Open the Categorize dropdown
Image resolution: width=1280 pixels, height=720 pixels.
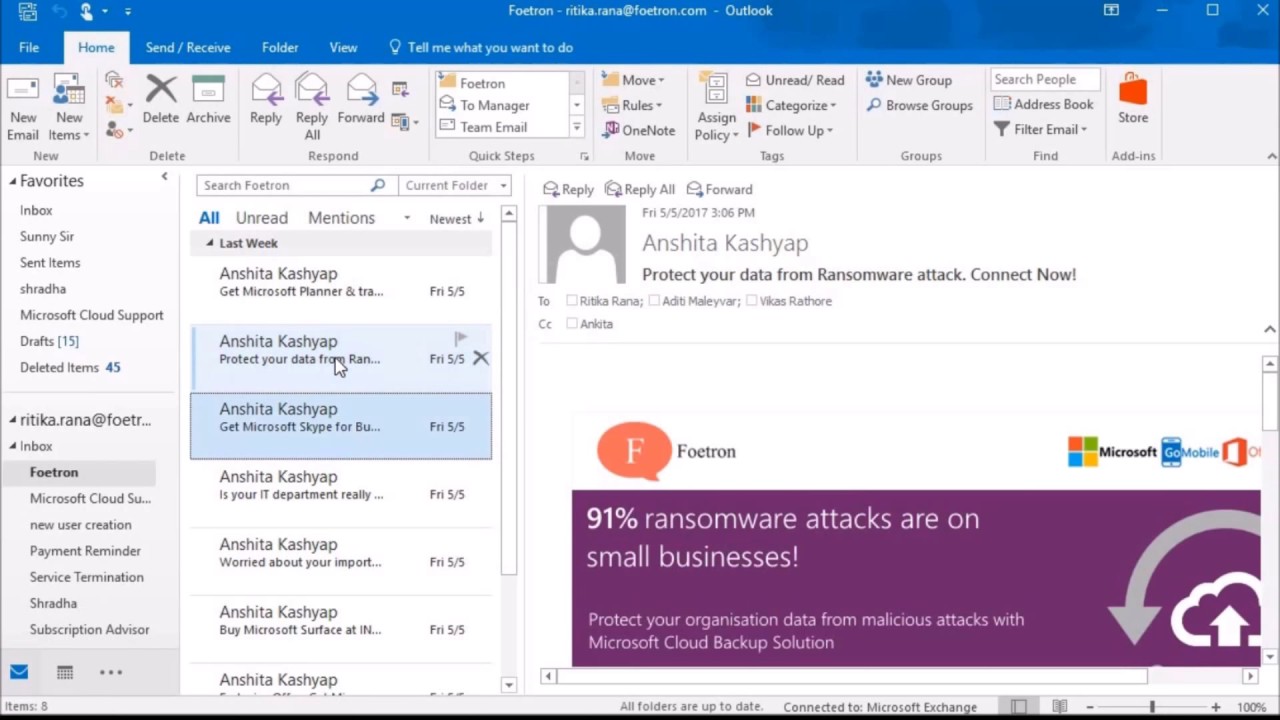pyautogui.click(x=792, y=105)
